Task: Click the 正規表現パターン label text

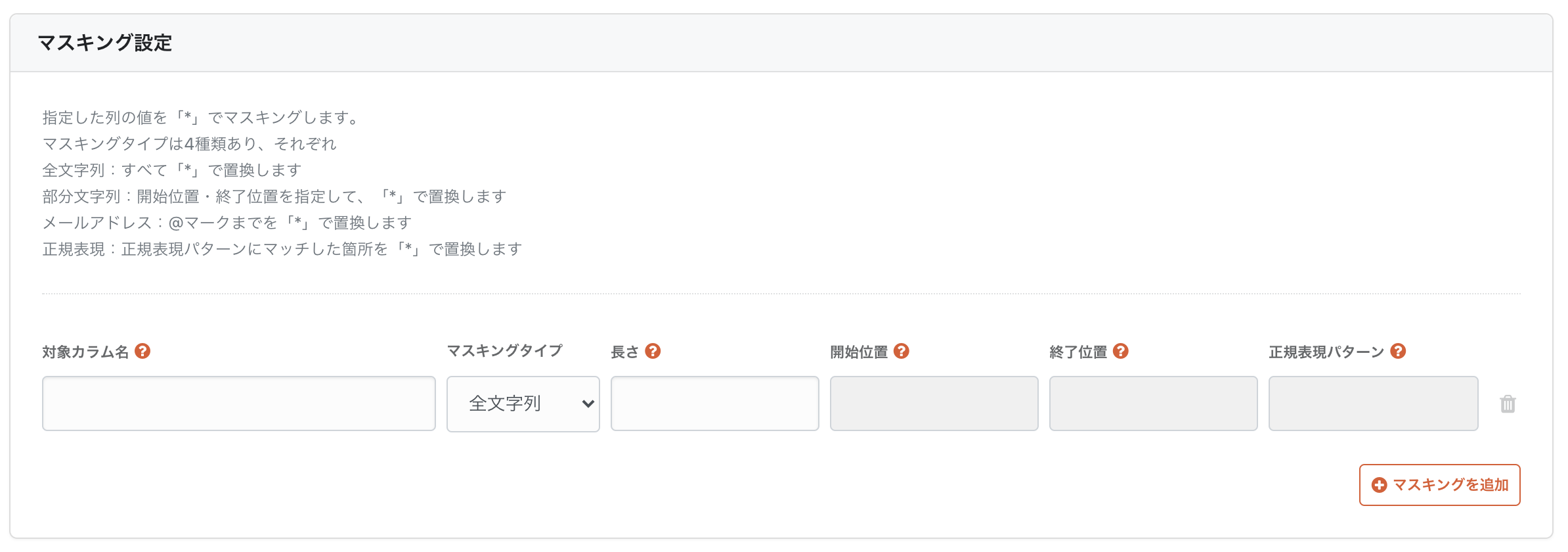Action: pyautogui.click(x=1326, y=352)
